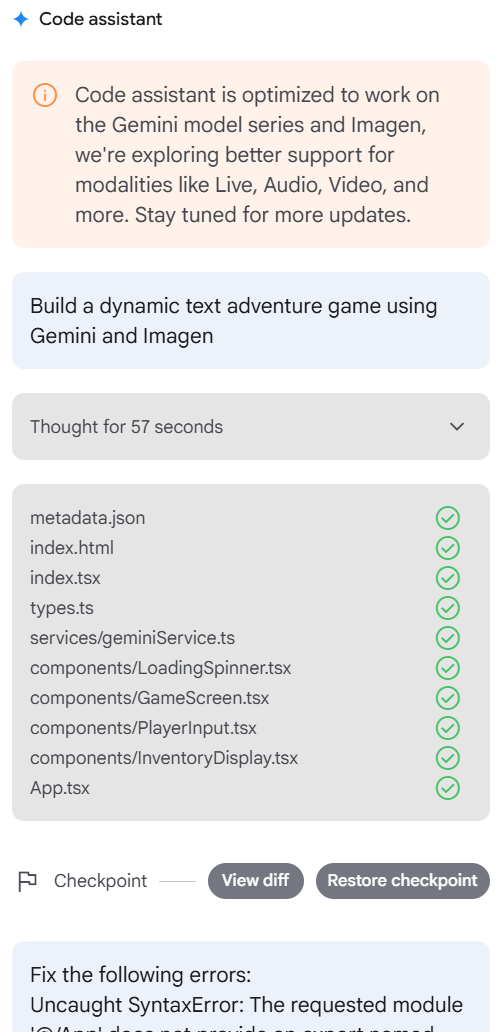Click the orange info circle icon

45,95
